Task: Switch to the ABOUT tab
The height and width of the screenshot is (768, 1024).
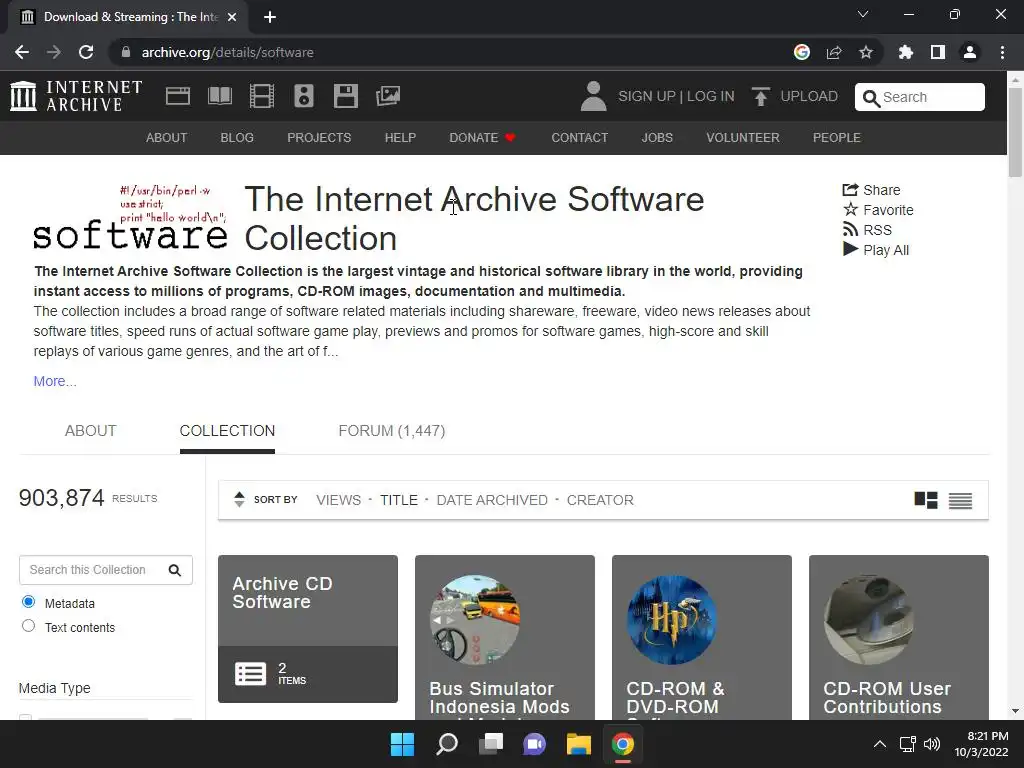Action: pyautogui.click(x=90, y=431)
